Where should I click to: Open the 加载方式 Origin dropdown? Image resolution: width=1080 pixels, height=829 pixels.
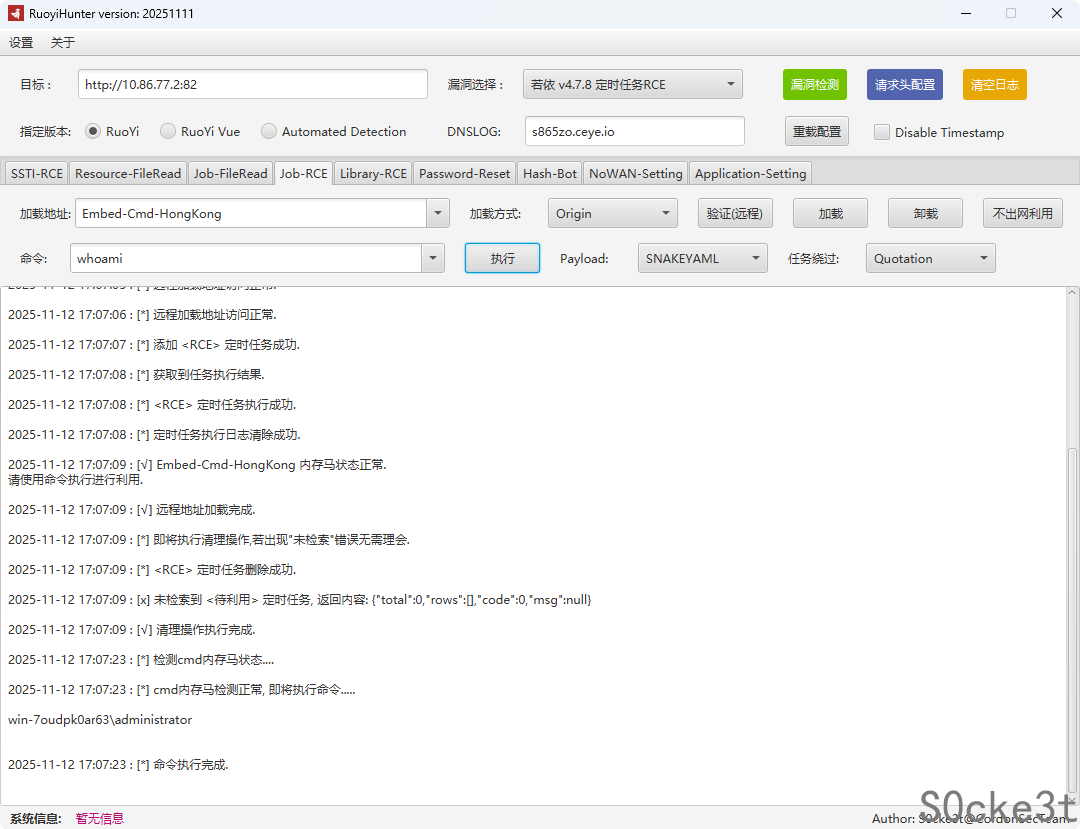pos(613,213)
